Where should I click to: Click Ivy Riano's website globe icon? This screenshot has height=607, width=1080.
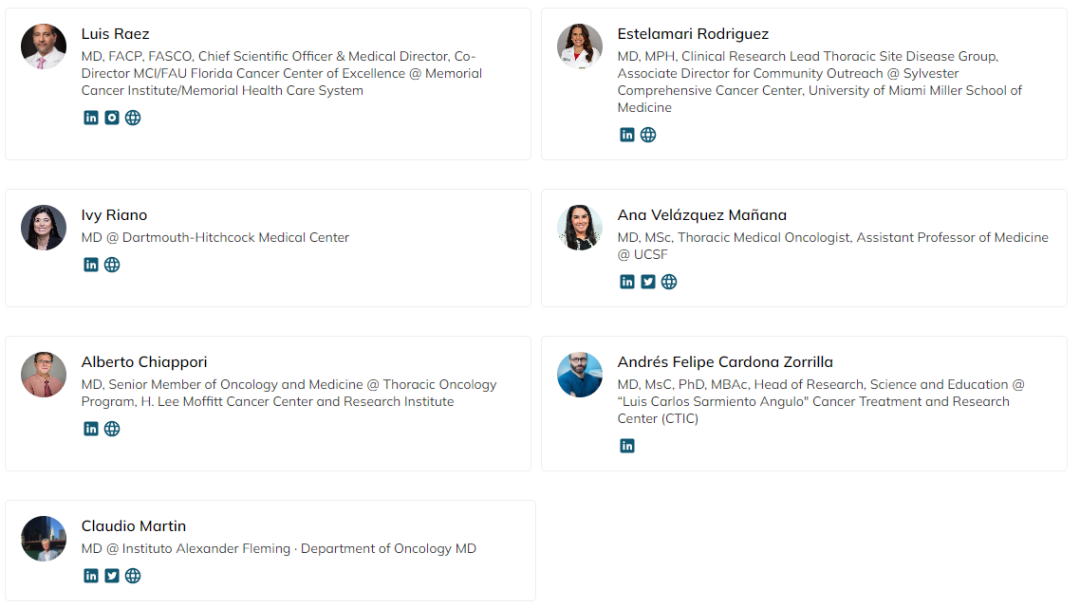112,265
